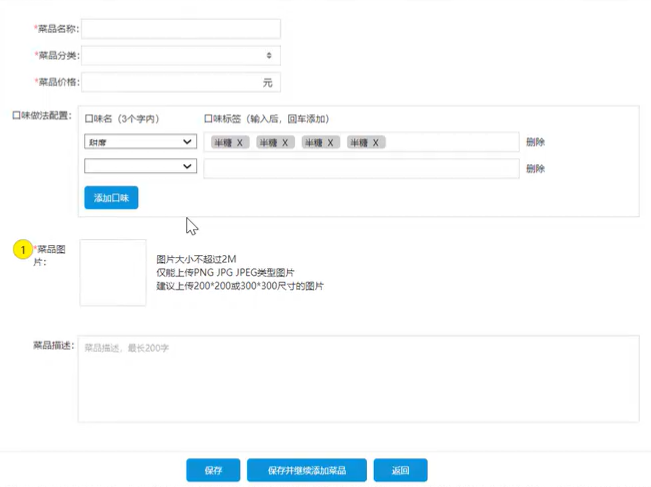Viewport: 651px width, 487px height.
Task: Click the 元 unit in price field
Action: pos(268,83)
